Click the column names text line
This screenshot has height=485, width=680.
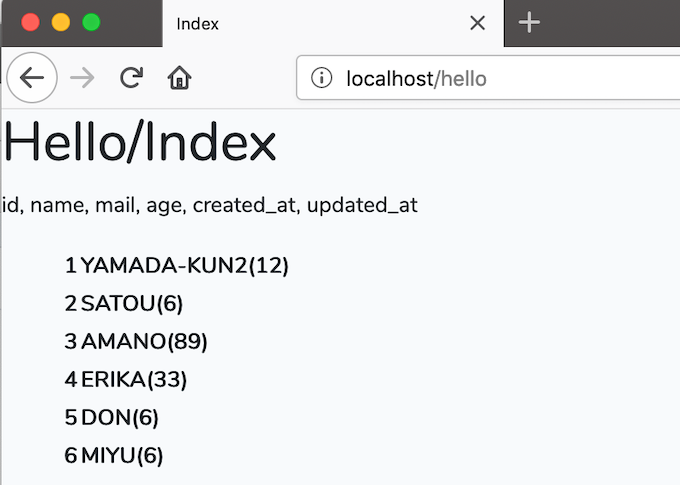(210, 205)
